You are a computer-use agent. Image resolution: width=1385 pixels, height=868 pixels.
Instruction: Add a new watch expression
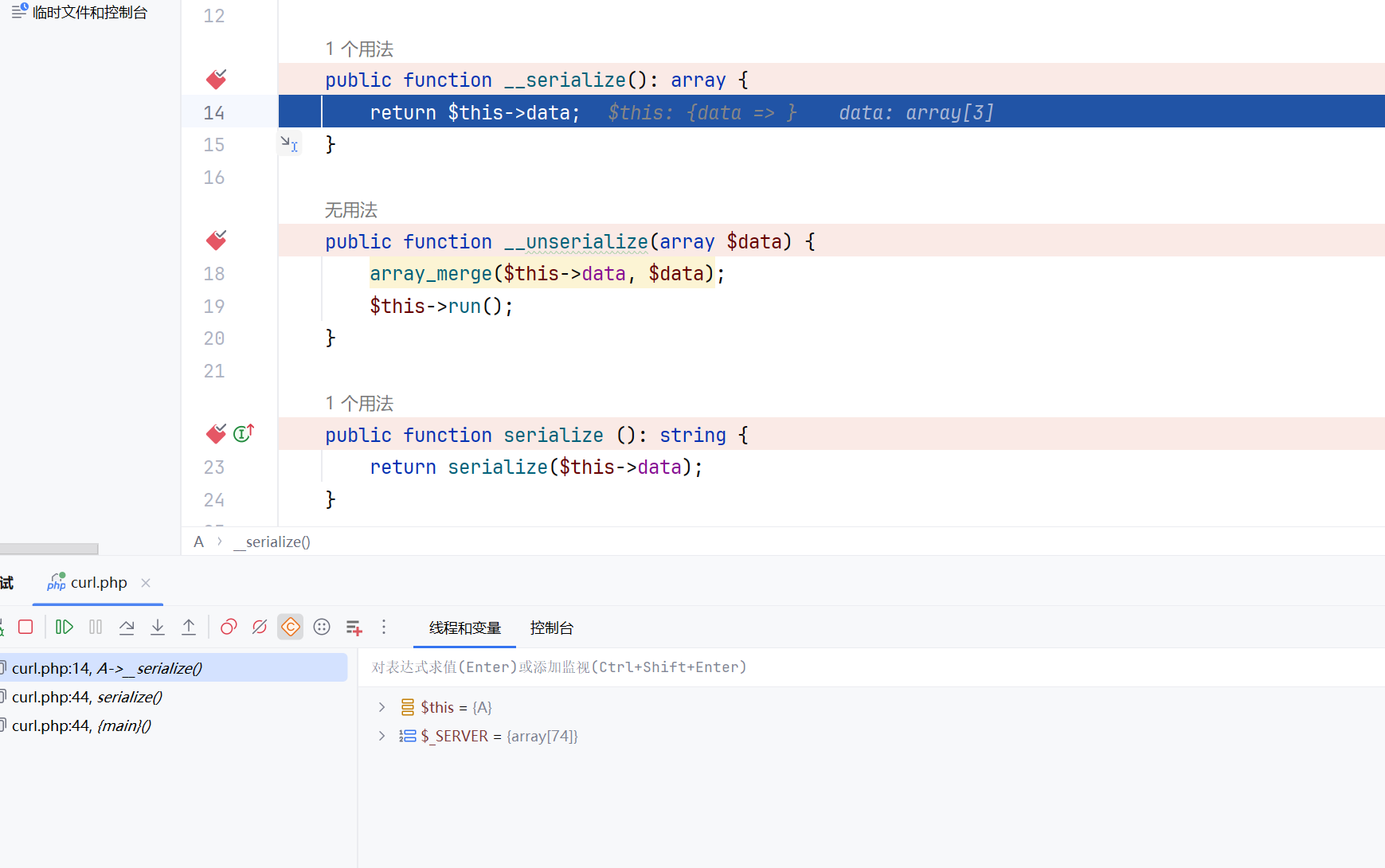point(354,628)
